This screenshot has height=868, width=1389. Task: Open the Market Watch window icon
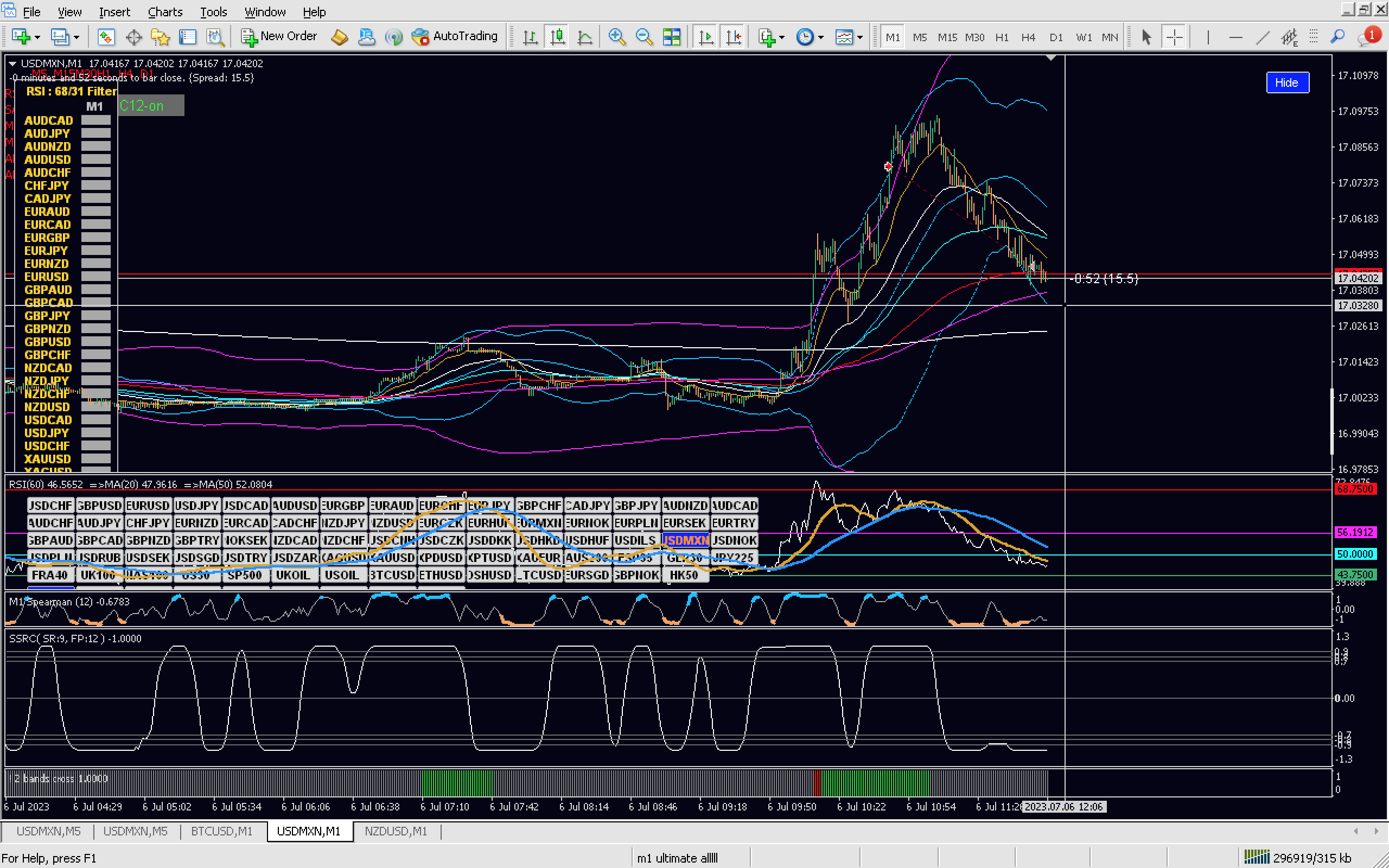point(106,37)
